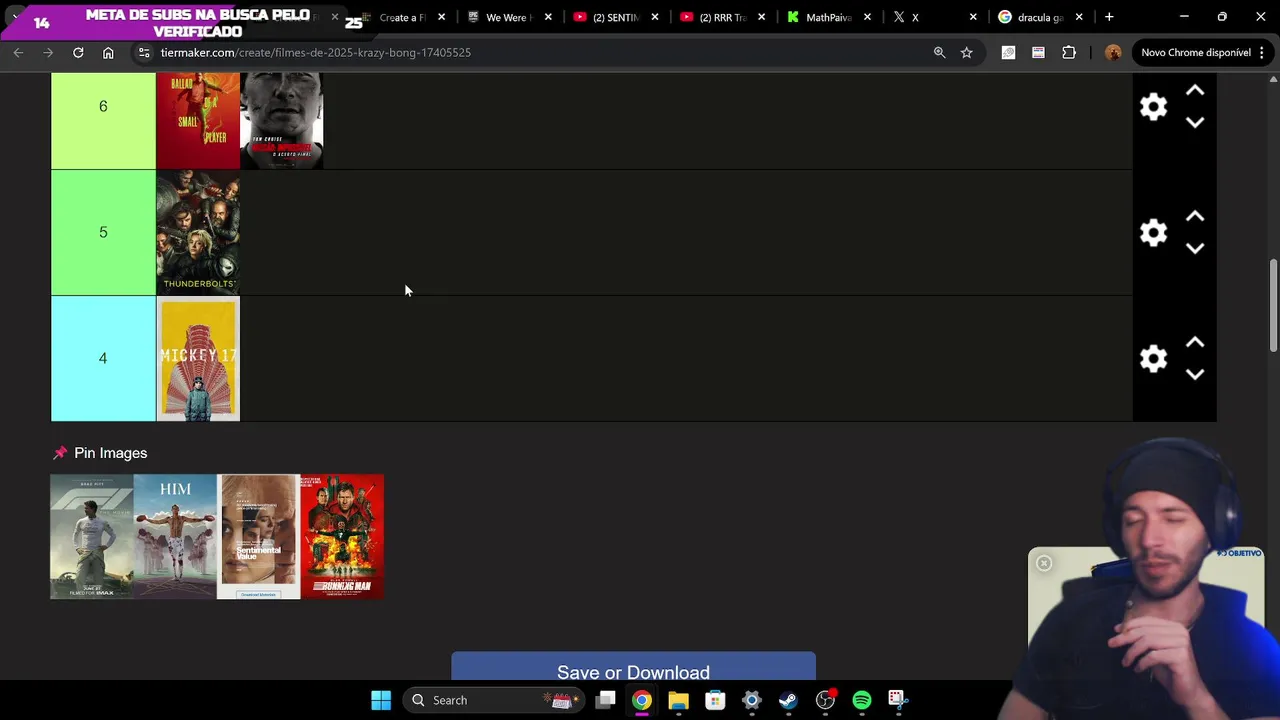Close the dracula Google tab
Screen dimensions: 1280x720
[x=1079, y=17]
